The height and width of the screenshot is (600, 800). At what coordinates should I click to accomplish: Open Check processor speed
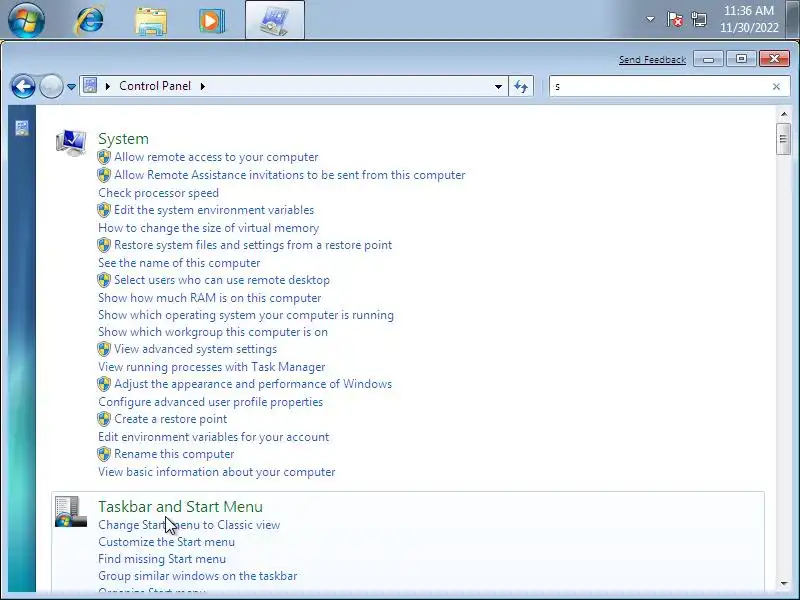coord(158,193)
